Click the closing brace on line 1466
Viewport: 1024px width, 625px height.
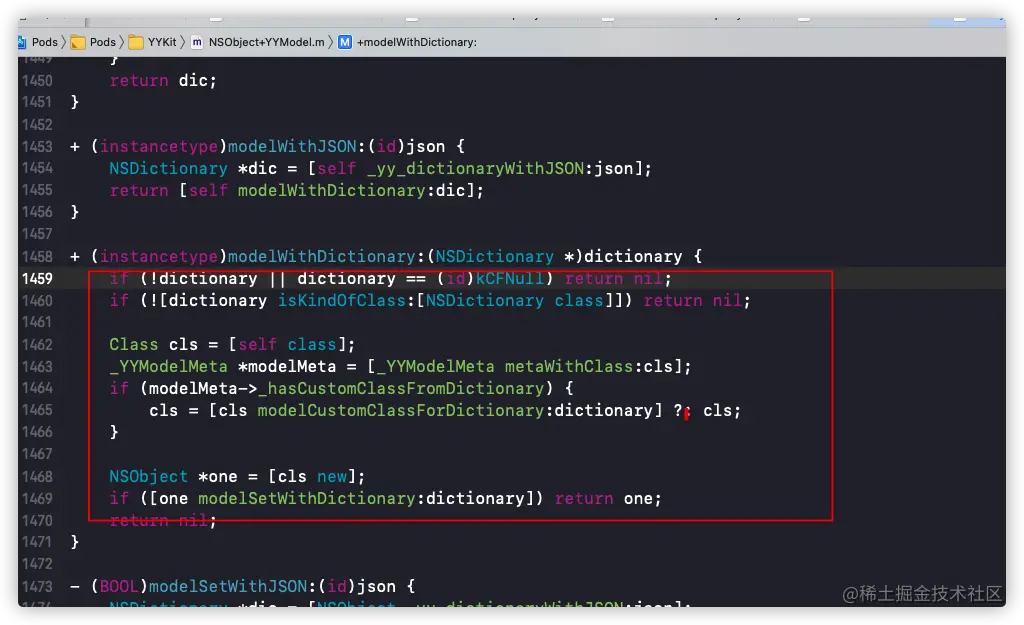pyautogui.click(x=114, y=432)
